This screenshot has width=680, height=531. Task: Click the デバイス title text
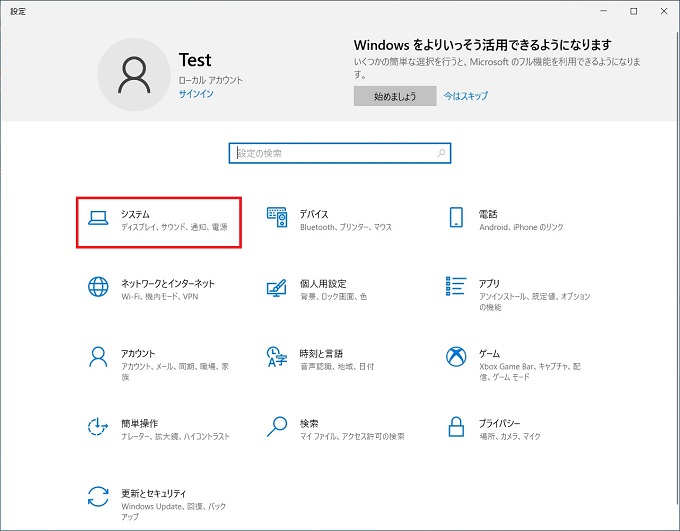[314, 214]
